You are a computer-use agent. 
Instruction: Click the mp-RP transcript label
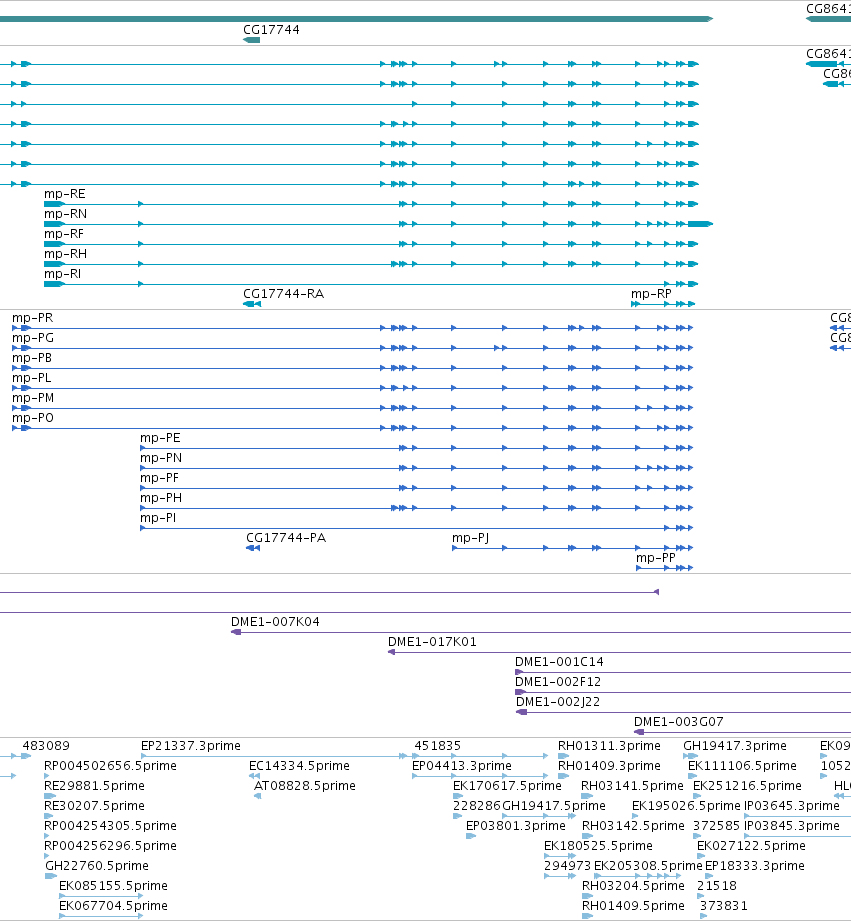pos(651,294)
